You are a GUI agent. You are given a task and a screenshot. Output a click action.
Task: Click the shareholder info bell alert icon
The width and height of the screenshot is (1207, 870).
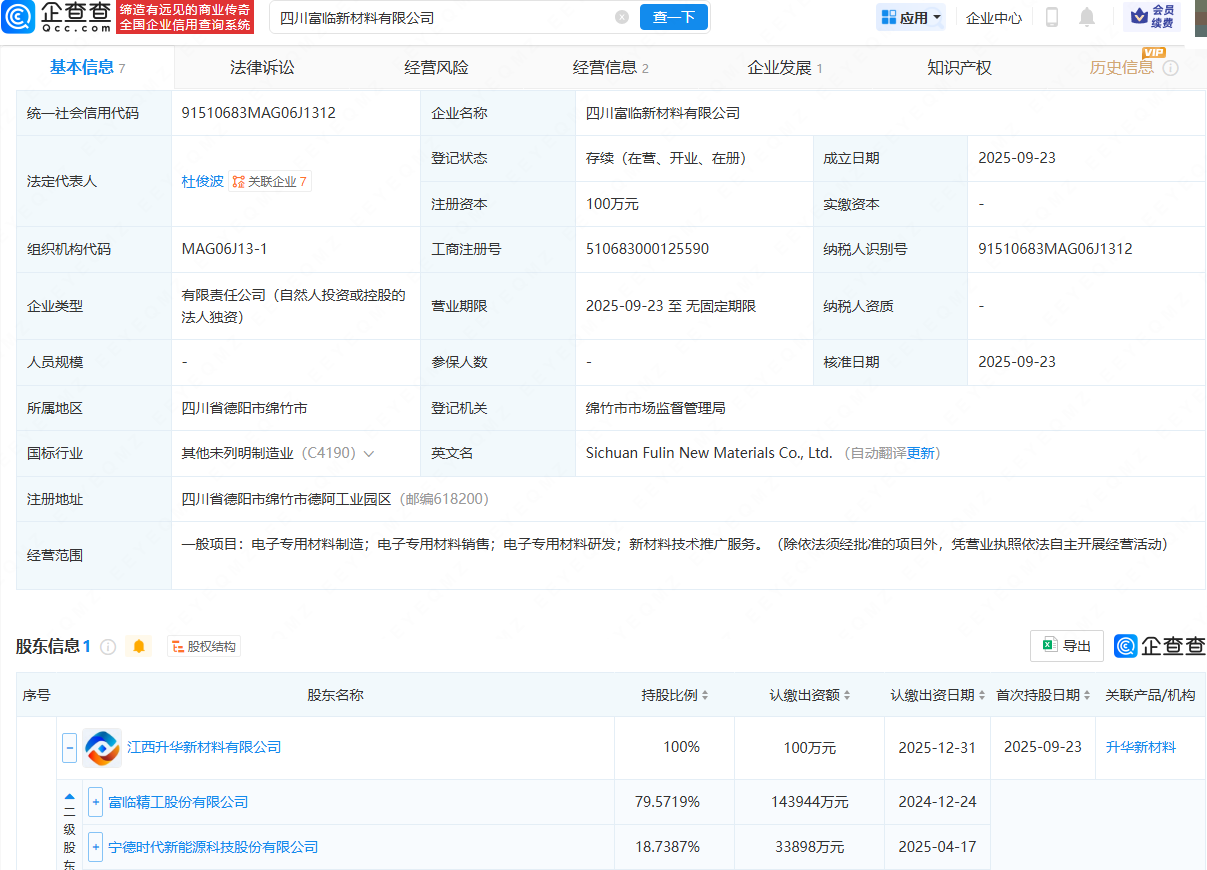pos(139,647)
